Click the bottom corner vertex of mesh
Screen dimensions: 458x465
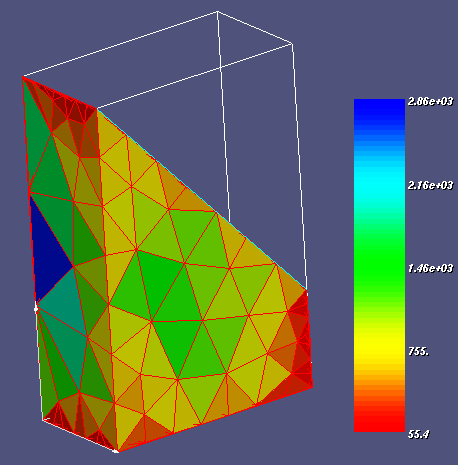pyautogui.click(x=116, y=451)
